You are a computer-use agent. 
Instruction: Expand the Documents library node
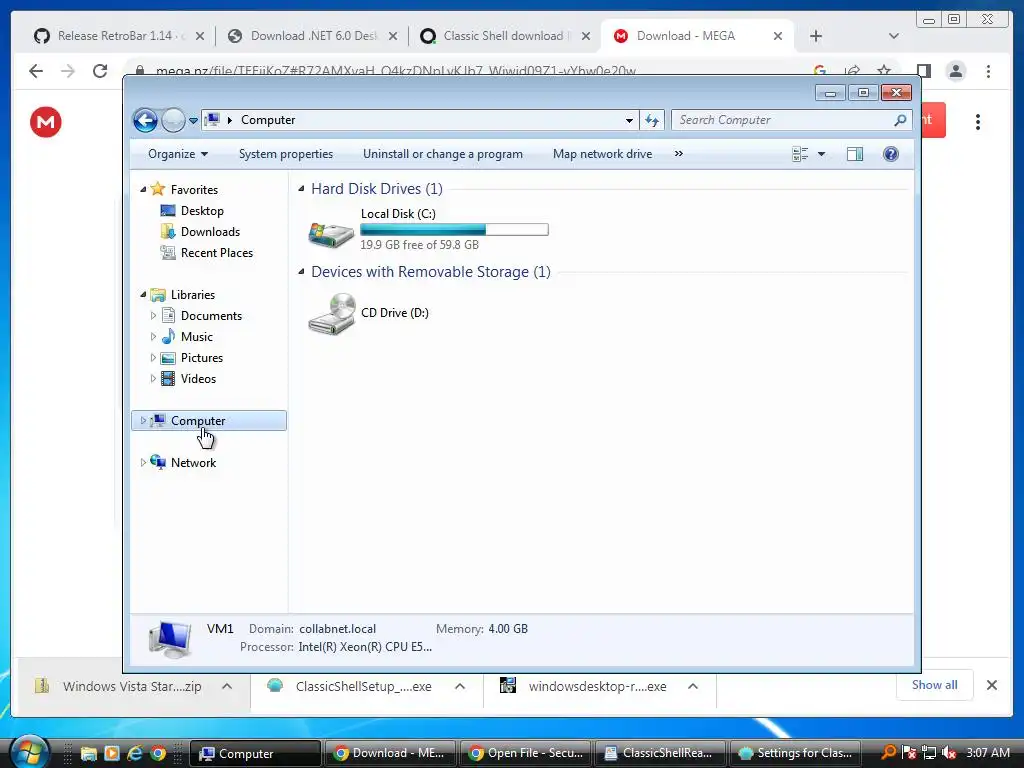coord(153,315)
